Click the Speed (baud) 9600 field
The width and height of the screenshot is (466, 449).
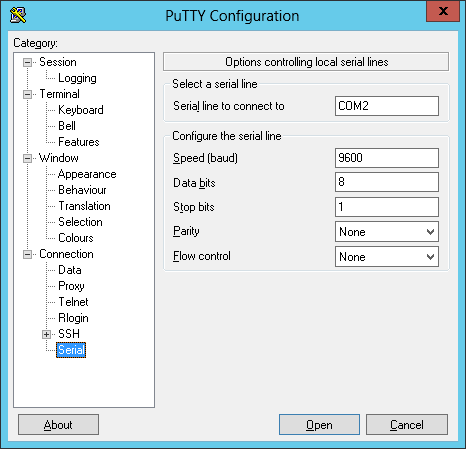coord(387,158)
